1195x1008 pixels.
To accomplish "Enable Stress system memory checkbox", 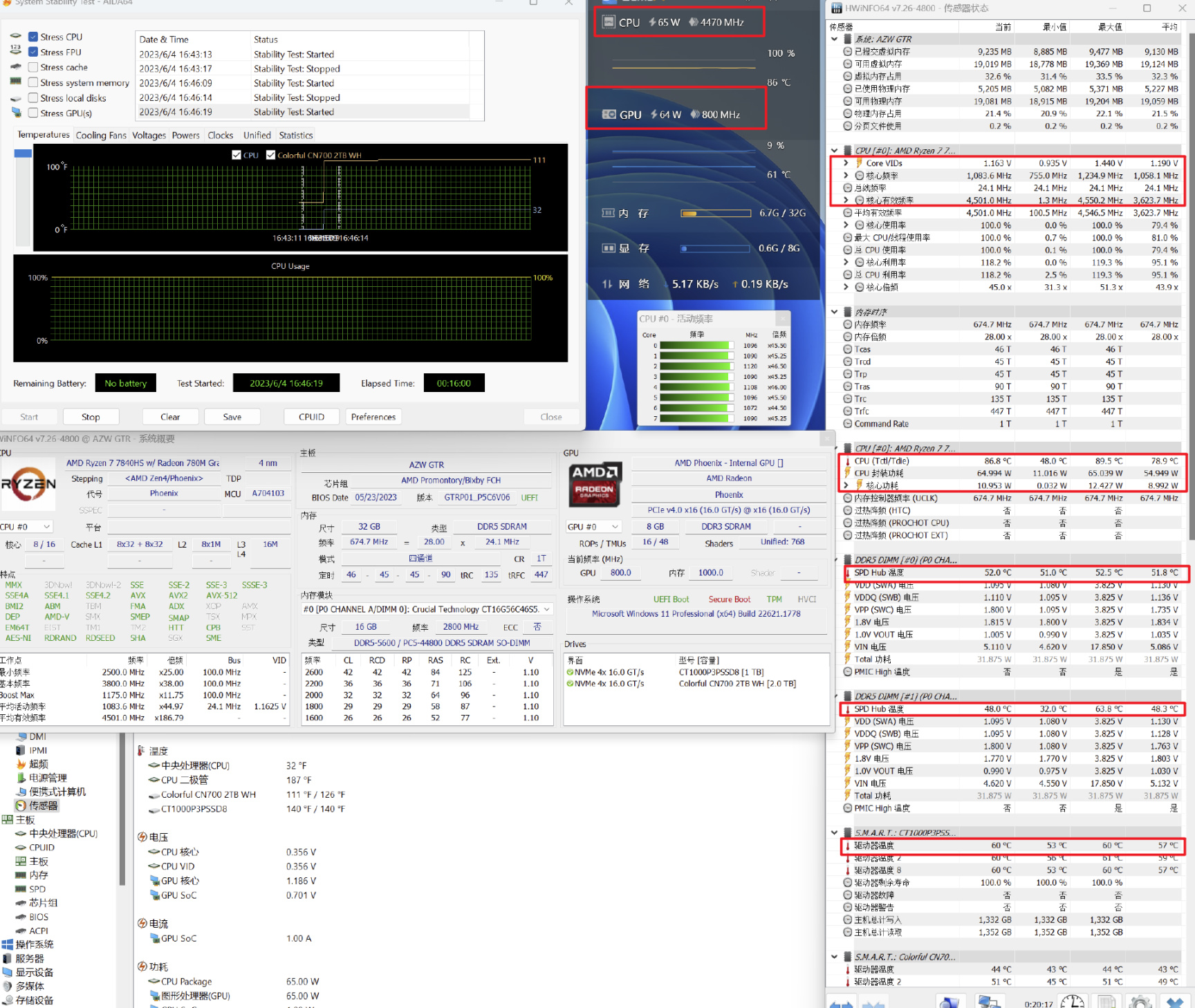I will click(33, 82).
